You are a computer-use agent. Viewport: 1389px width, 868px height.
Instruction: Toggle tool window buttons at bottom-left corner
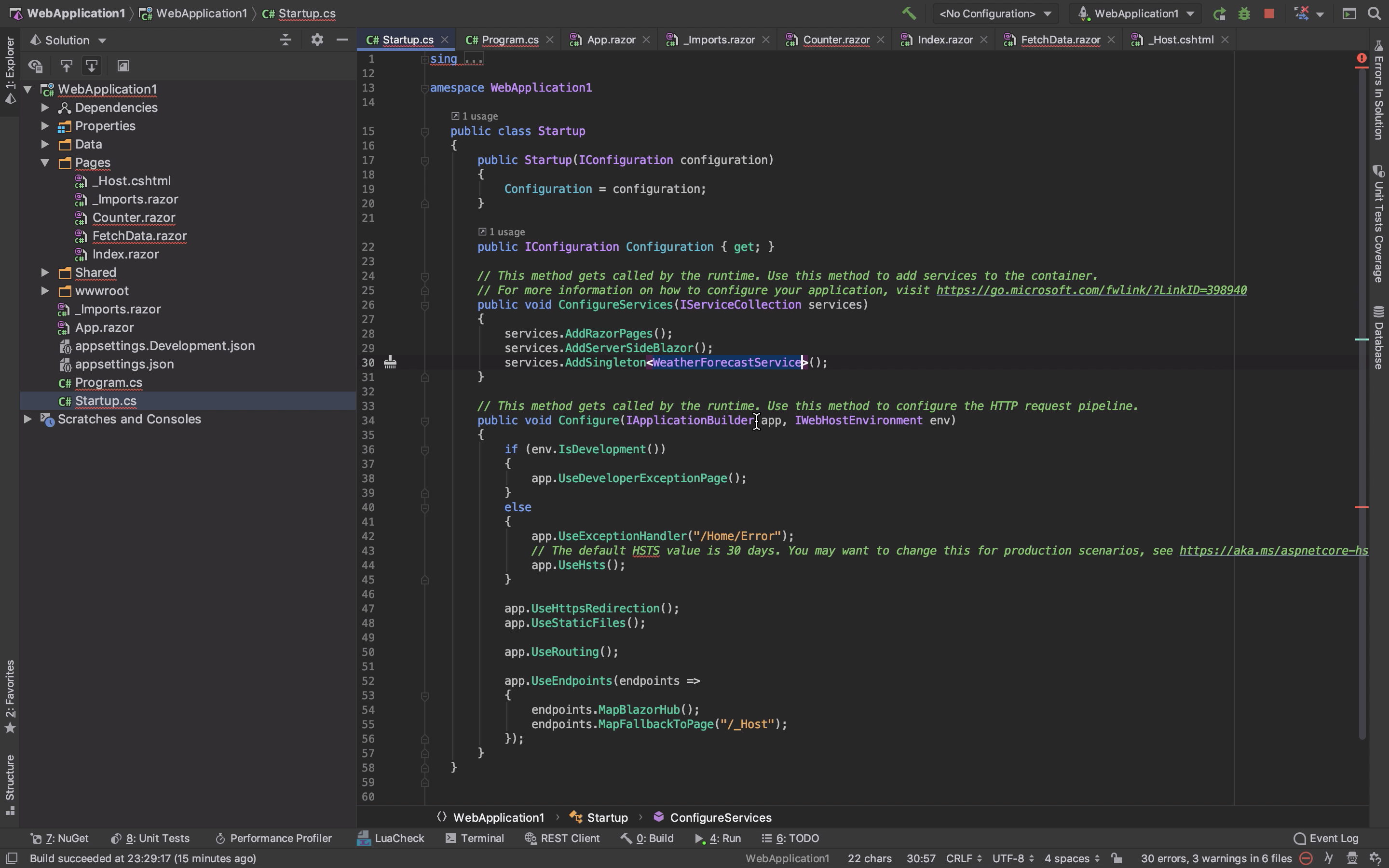(x=11, y=858)
